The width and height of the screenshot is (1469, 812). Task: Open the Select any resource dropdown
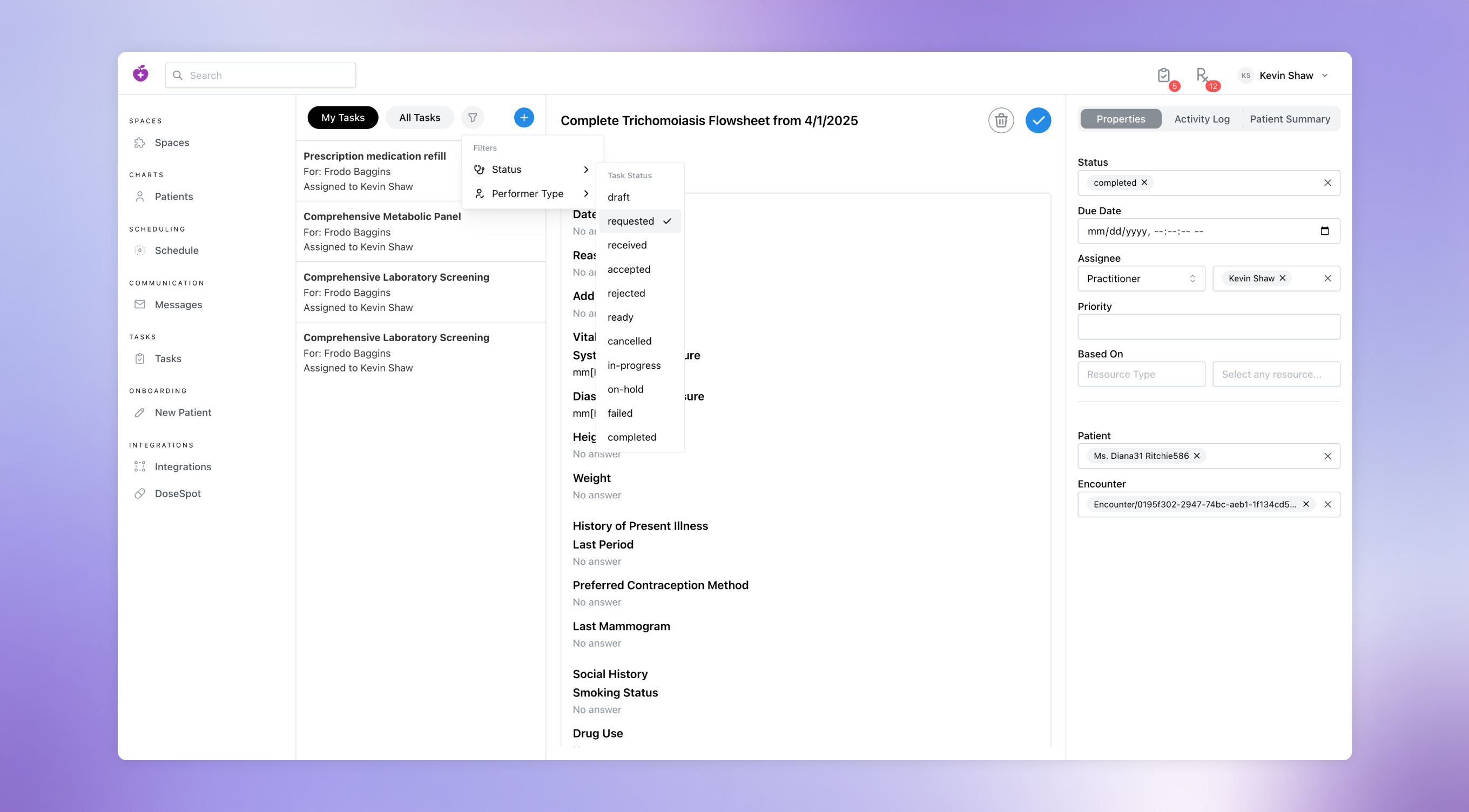[x=1276, y=374]
